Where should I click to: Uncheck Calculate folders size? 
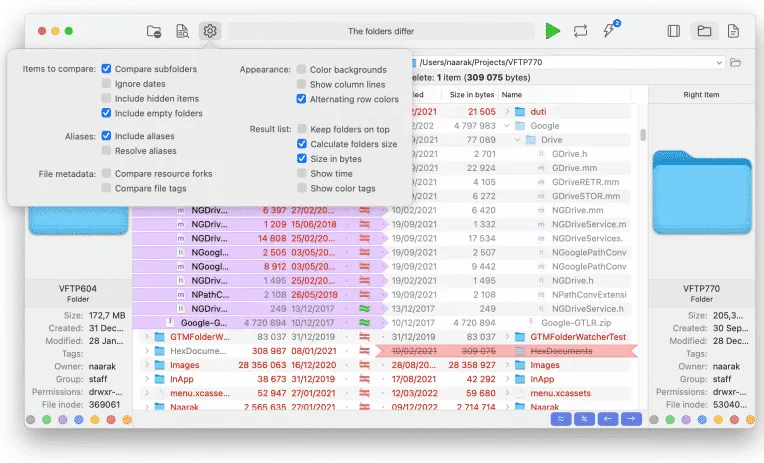pos(302,144)
